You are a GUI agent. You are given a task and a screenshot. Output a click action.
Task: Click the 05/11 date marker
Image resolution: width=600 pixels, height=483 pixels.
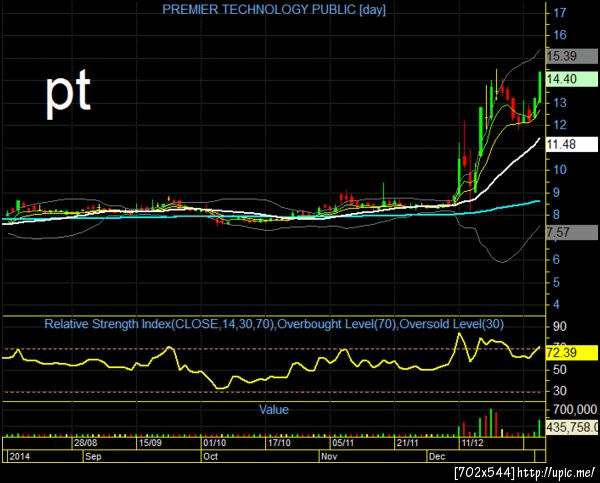[x=343, y=443]
